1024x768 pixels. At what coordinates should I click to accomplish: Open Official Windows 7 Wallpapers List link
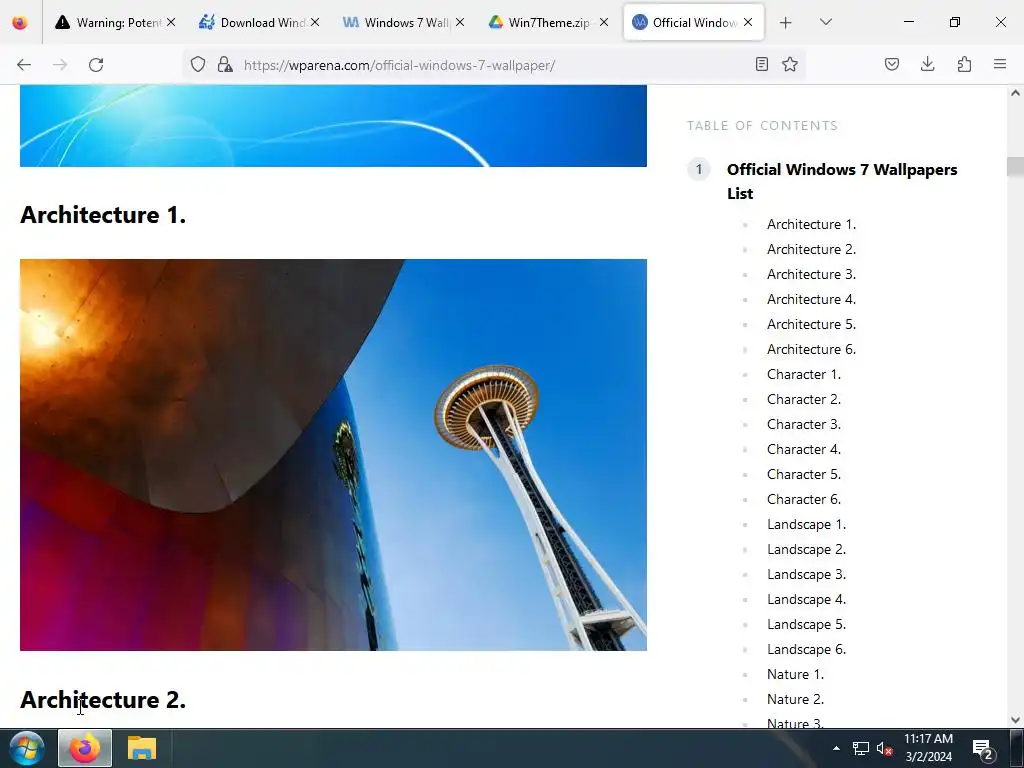coord(842,182)
